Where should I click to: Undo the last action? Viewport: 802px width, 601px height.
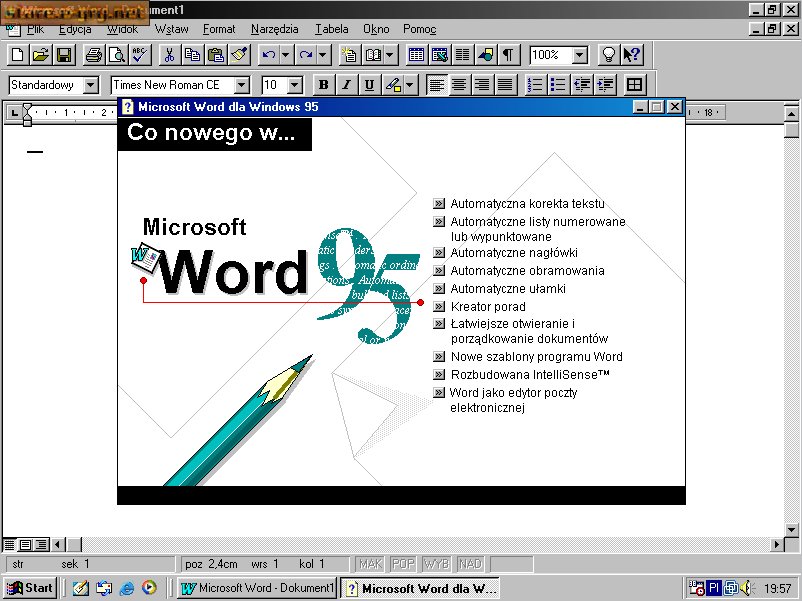(269, 55)
